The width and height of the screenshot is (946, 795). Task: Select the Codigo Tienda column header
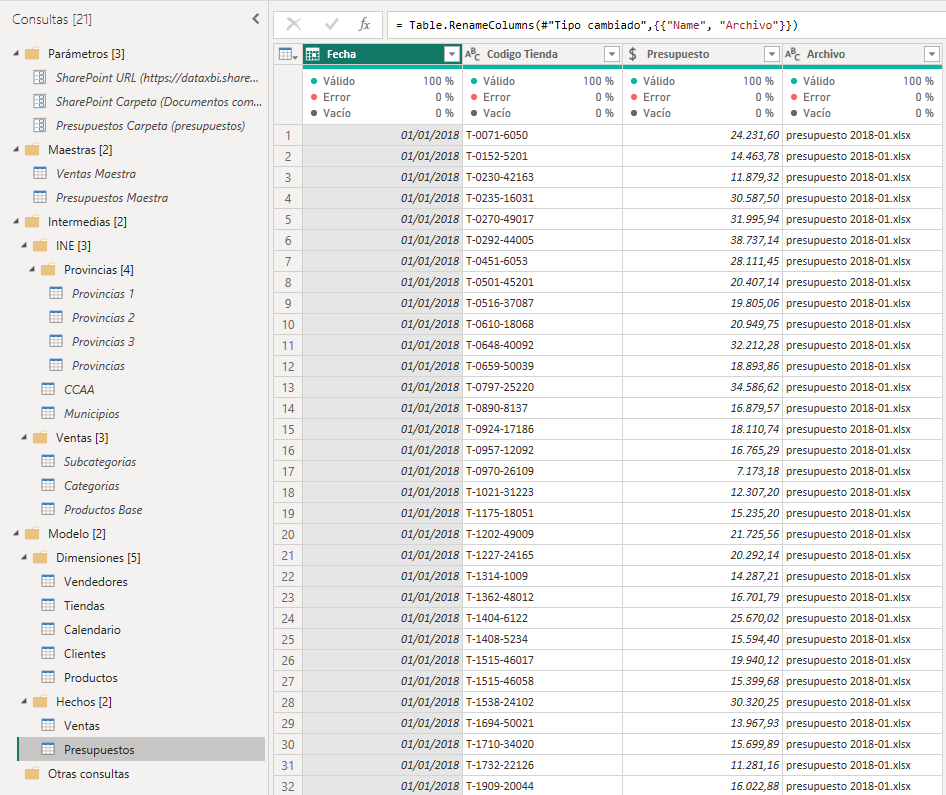pos(542,54)
